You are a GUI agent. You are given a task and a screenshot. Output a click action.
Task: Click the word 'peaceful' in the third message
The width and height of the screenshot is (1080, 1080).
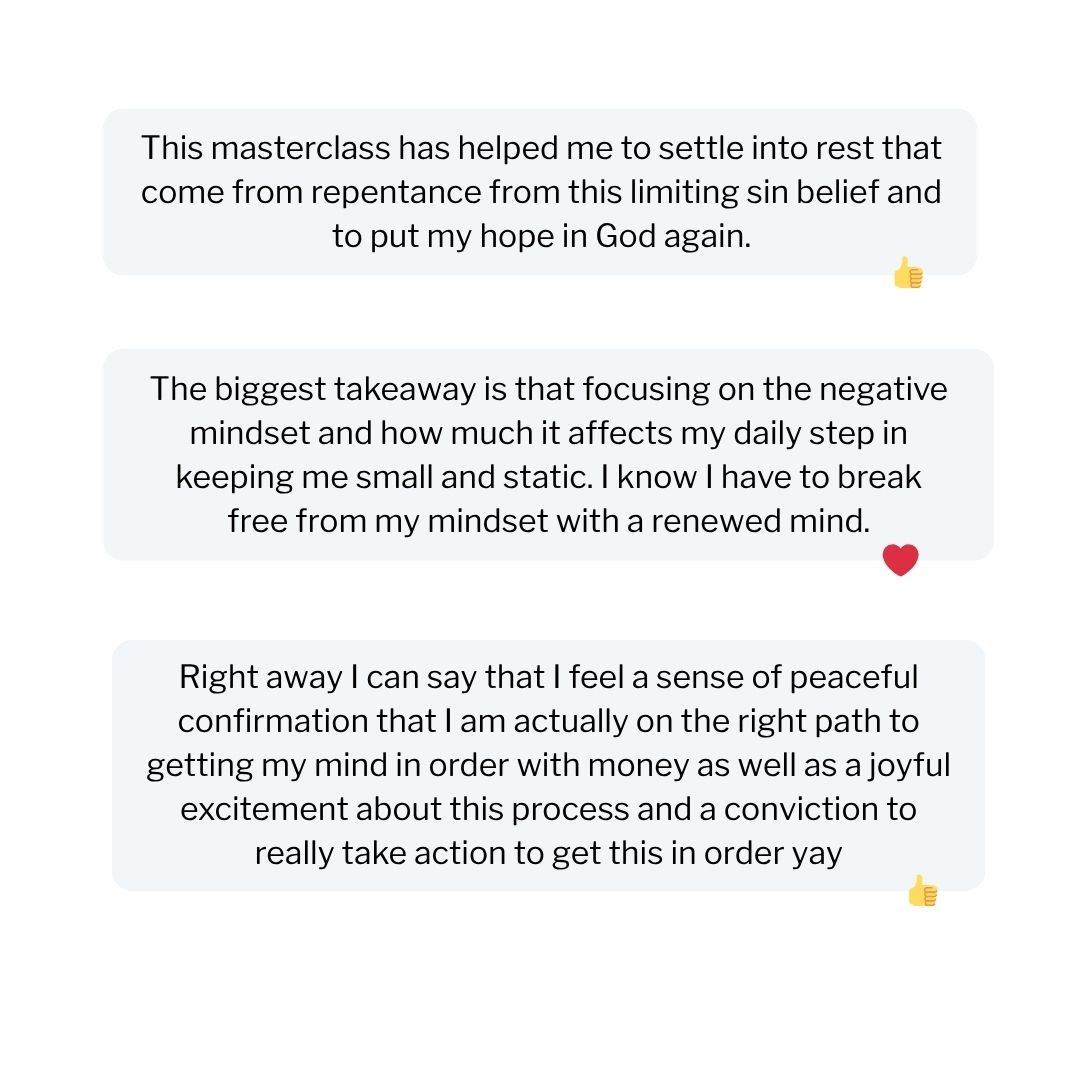pos(853,678)
